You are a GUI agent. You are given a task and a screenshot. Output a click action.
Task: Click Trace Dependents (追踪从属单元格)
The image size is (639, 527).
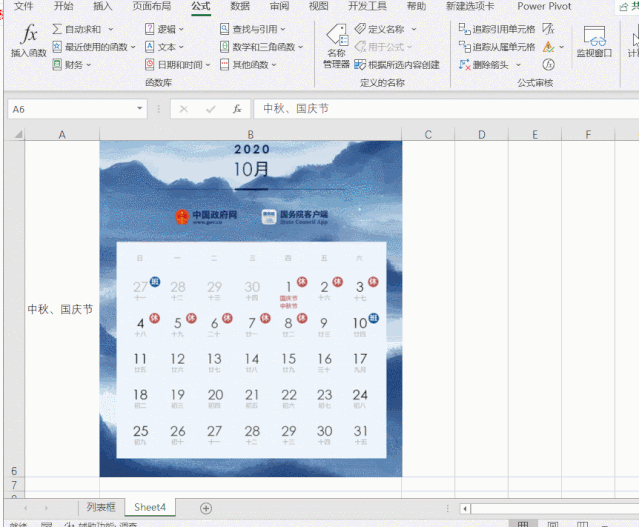click(496, 47)
